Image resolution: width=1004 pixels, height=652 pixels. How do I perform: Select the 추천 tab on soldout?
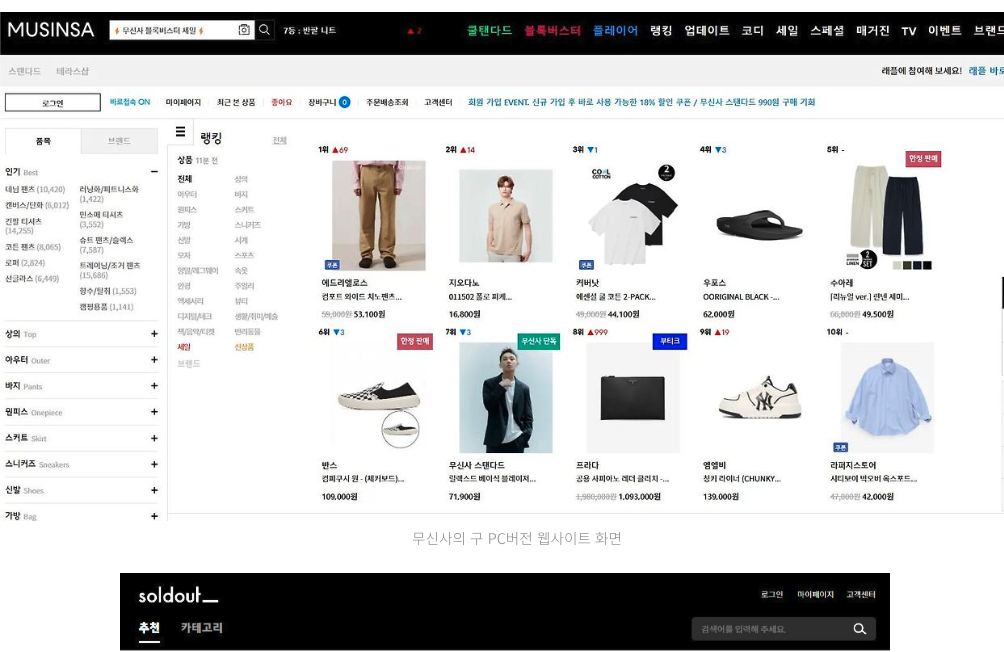(149, 628)
